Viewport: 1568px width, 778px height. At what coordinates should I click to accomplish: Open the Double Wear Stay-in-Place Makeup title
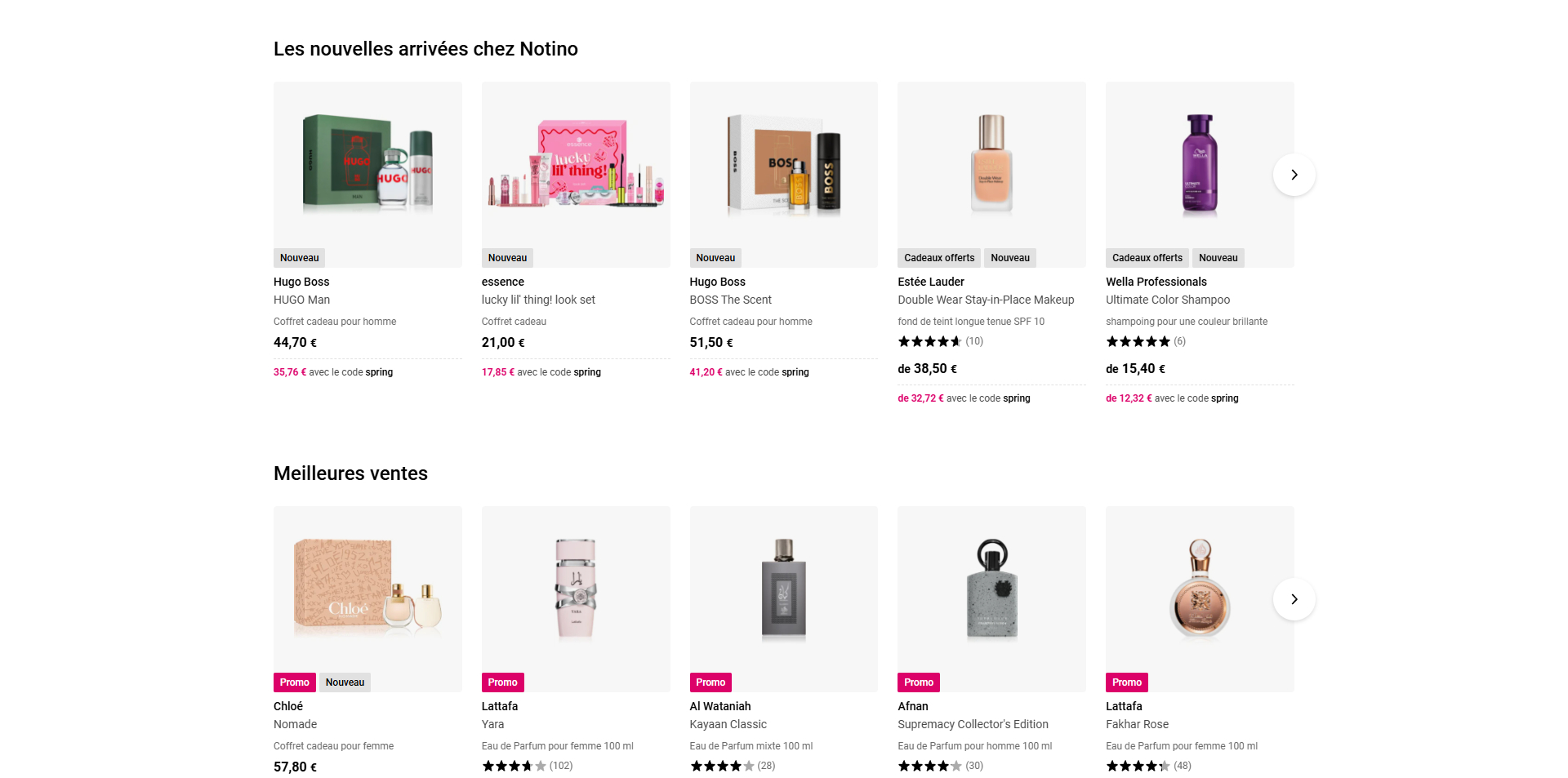click(x=986, y=300)
